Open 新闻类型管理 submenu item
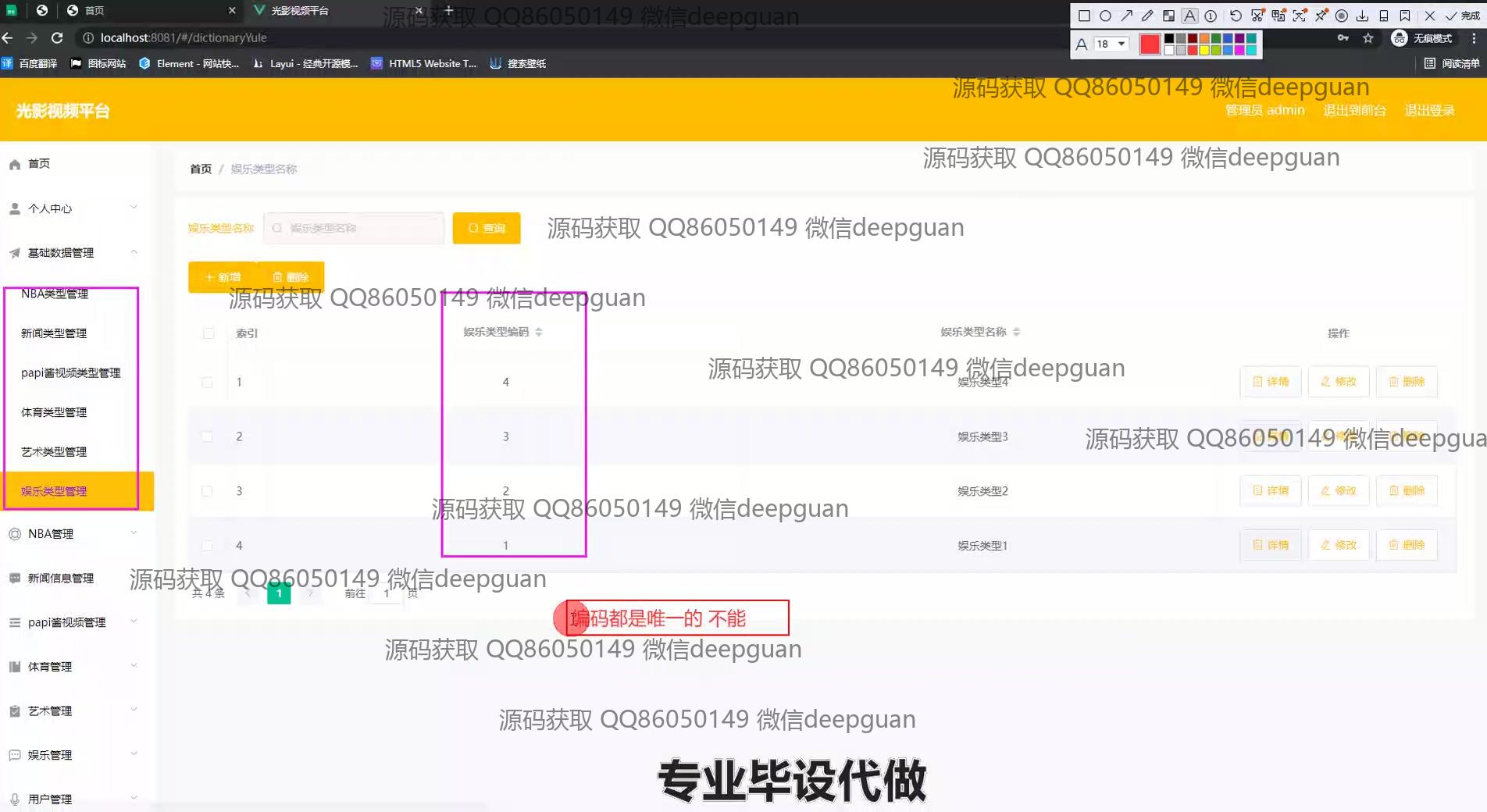 pos(54,333)
